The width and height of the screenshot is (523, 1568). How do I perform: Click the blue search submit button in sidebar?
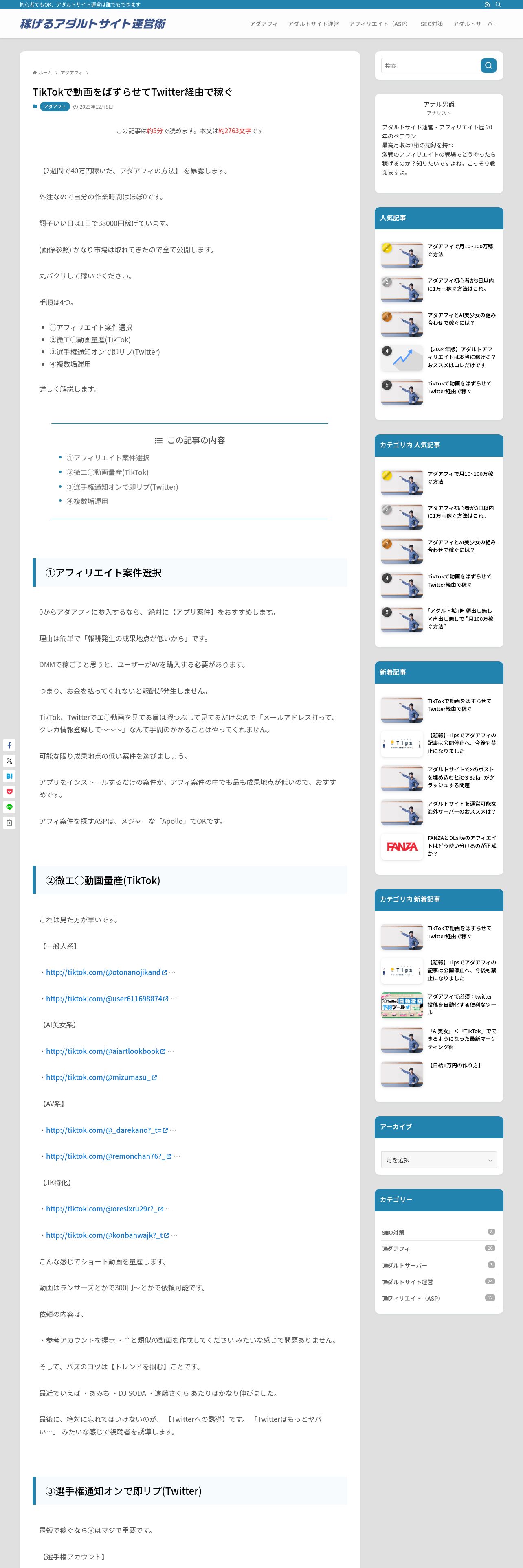[488, 66]
